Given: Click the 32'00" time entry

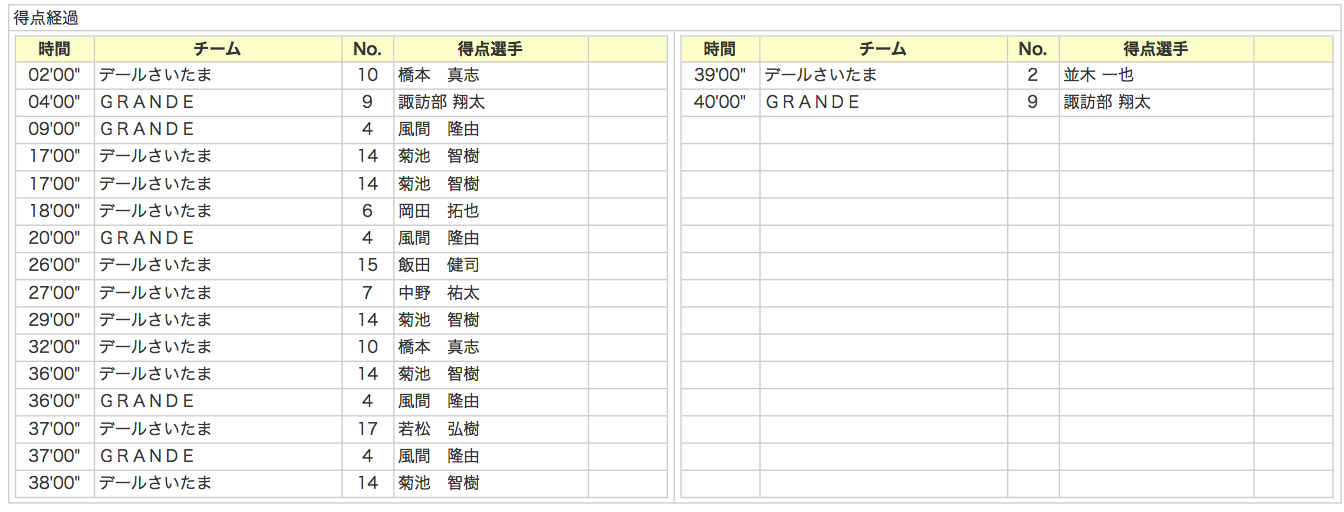Looking at the screenshot, I should (x=54, y=347).
